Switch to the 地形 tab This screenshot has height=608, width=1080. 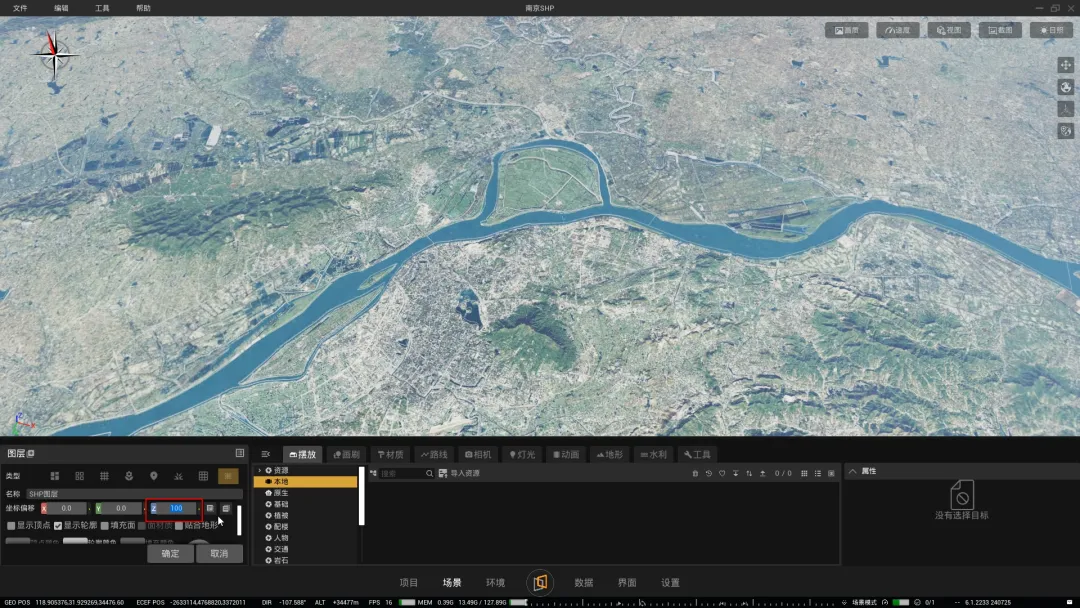pyautogui.click(x=610, y=454)
